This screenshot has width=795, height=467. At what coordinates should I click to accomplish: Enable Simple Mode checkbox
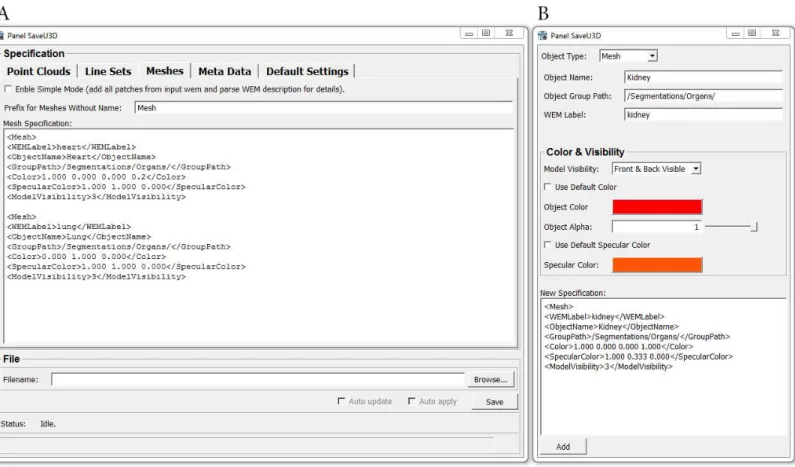[x=8, y=89]
